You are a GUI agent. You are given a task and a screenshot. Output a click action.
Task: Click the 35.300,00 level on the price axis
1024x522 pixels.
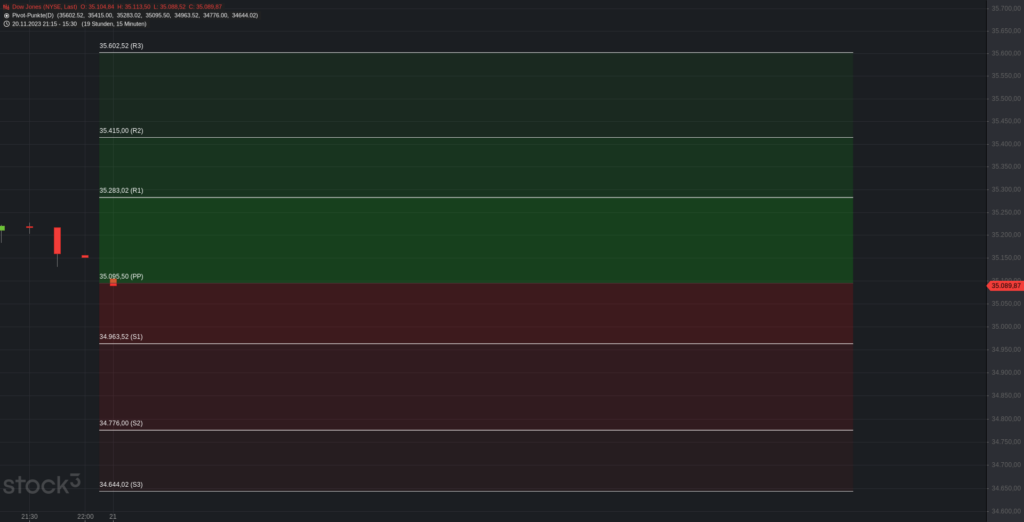click(1006, 189)
